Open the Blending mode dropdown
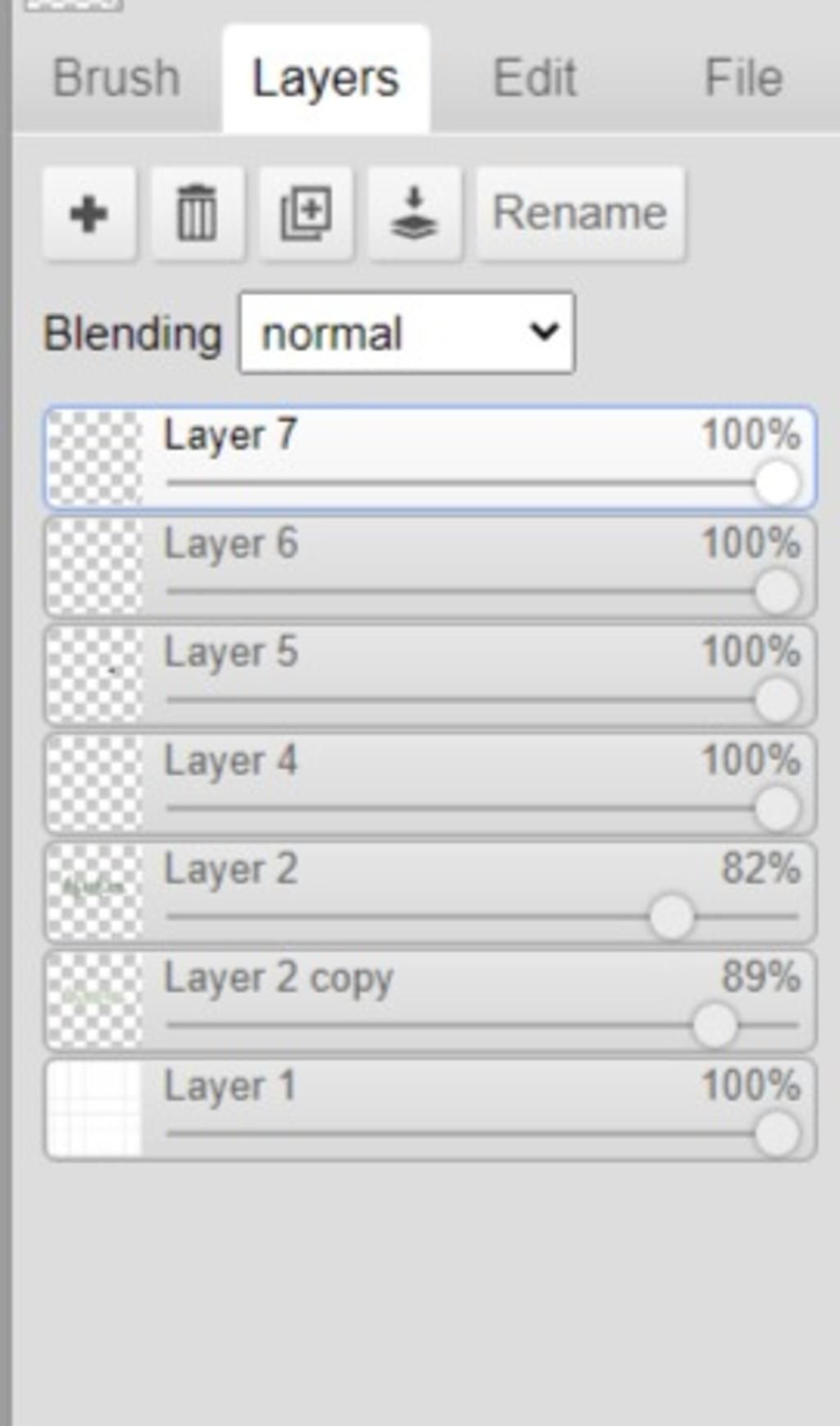Viewport: 840px width, 1426px height. (407, 333)
